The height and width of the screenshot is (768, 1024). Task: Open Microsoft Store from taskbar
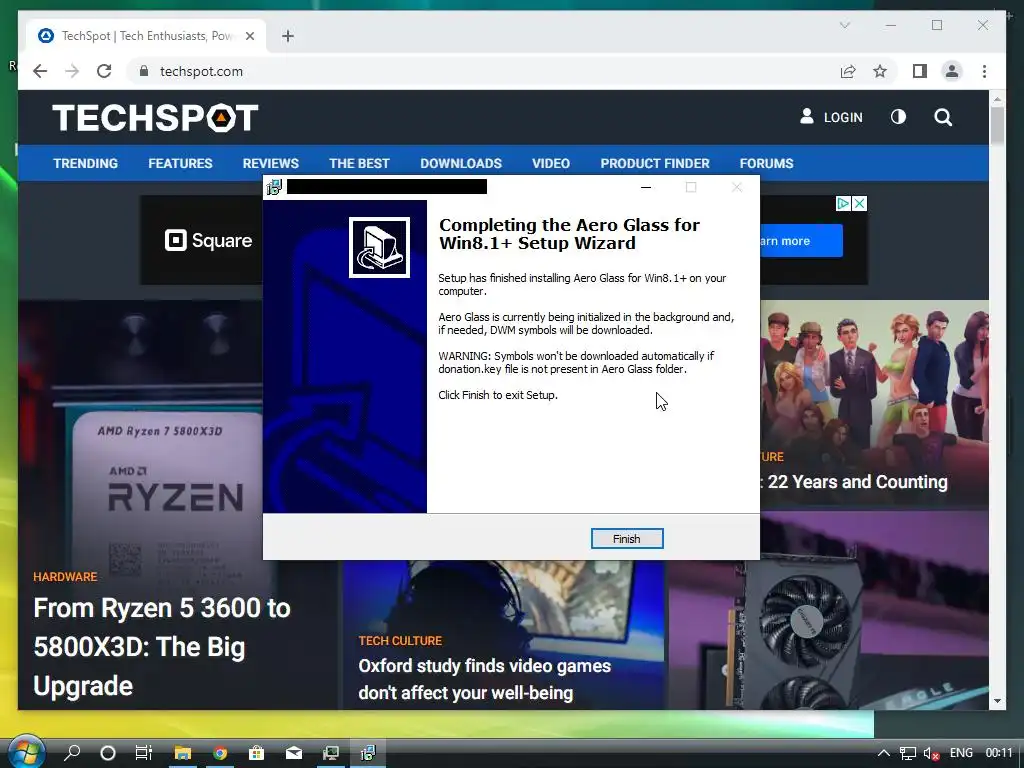tap(257, 753)
